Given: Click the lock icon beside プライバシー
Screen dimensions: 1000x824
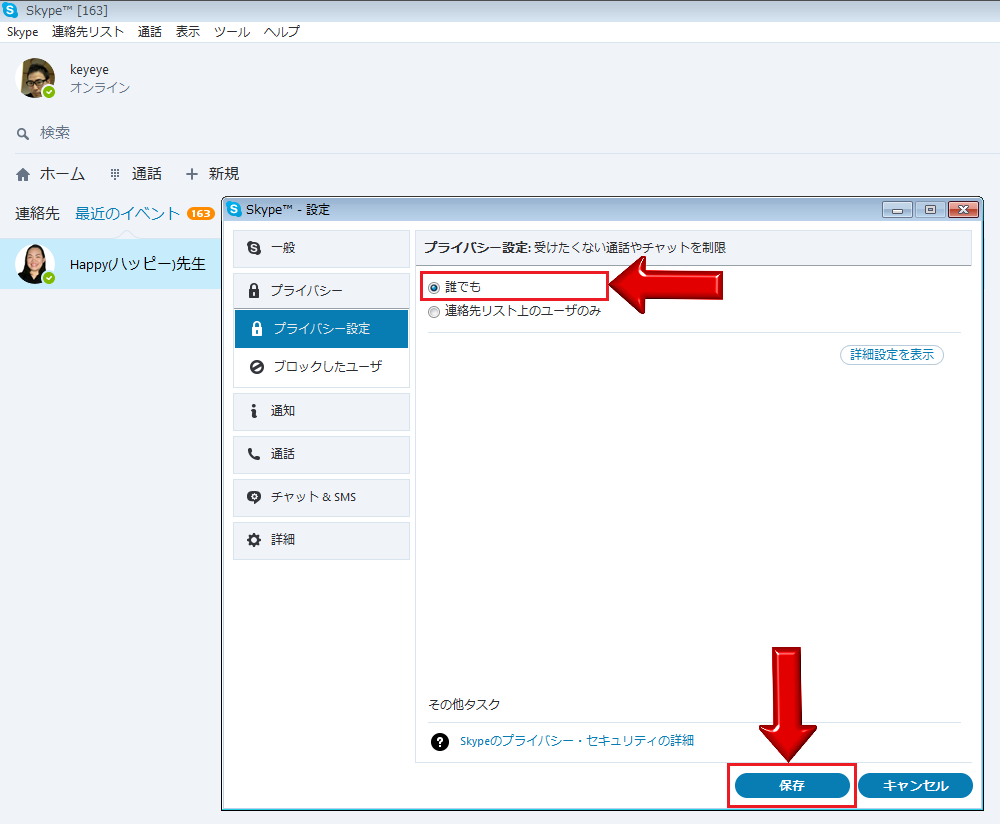Looking at the screenshot, I should click(x=254, y=291).
